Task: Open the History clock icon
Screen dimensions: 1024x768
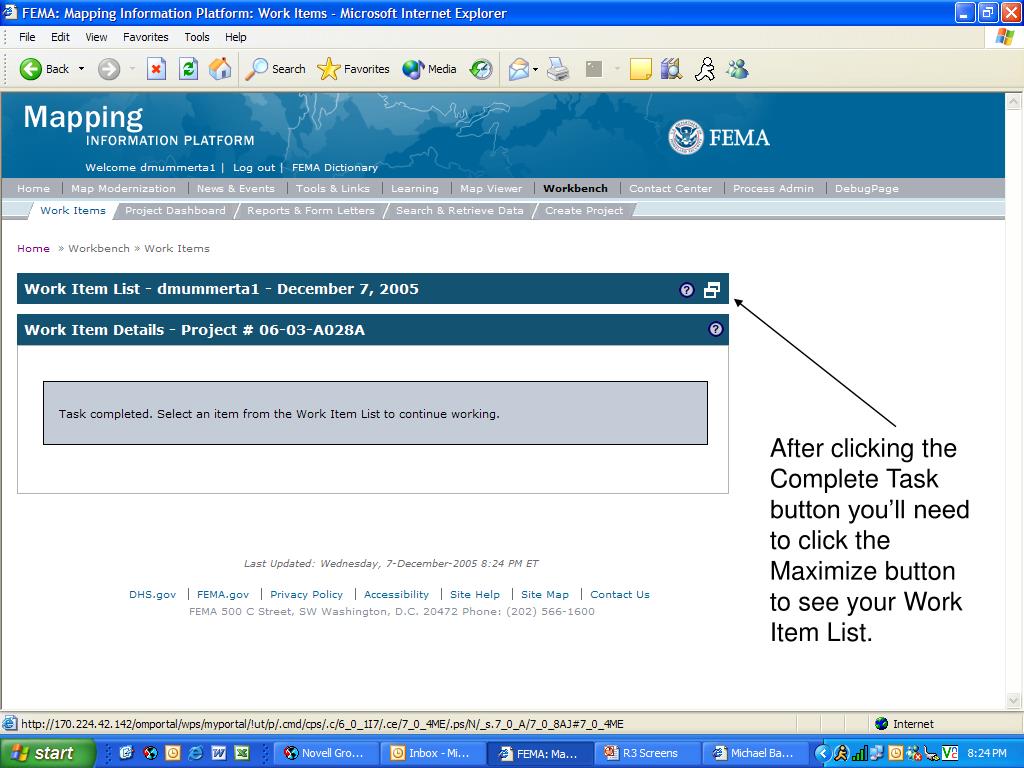Action: [x=481, y=69]
